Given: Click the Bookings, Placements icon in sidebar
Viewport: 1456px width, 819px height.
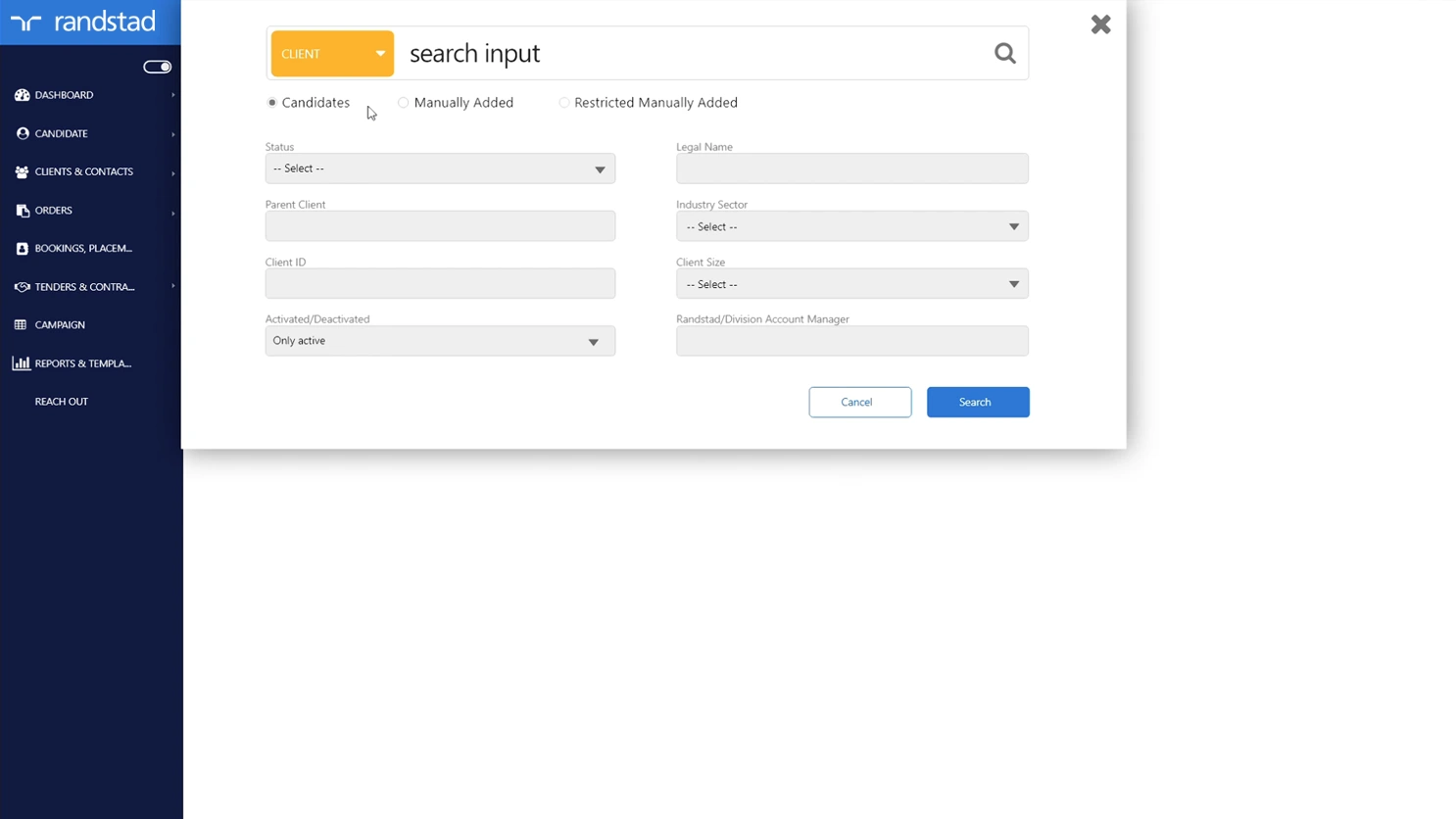Looking at the screenshot, I should coord(22,249).
